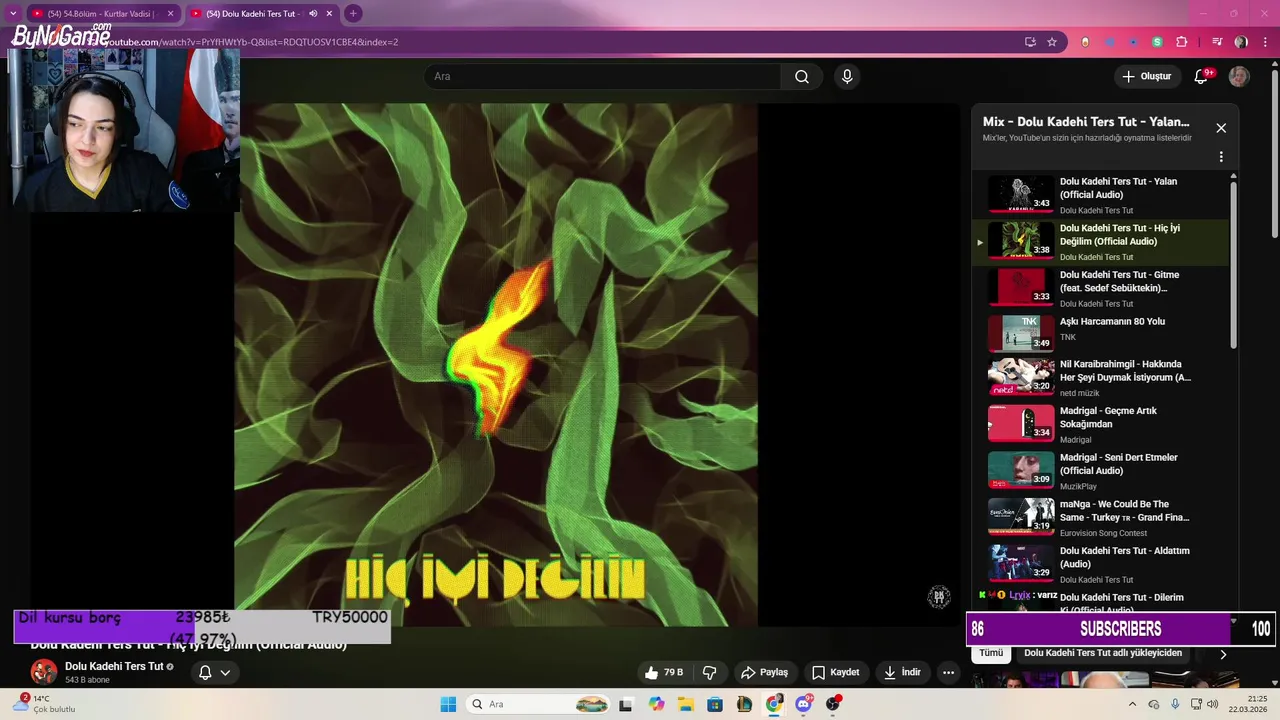Click the YouTube search input field
This screenshot has height=720, width=1280.
602,77
